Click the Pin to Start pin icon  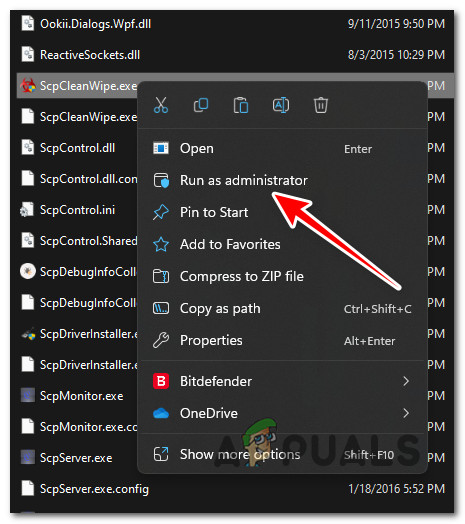click(x=161, y=213)
